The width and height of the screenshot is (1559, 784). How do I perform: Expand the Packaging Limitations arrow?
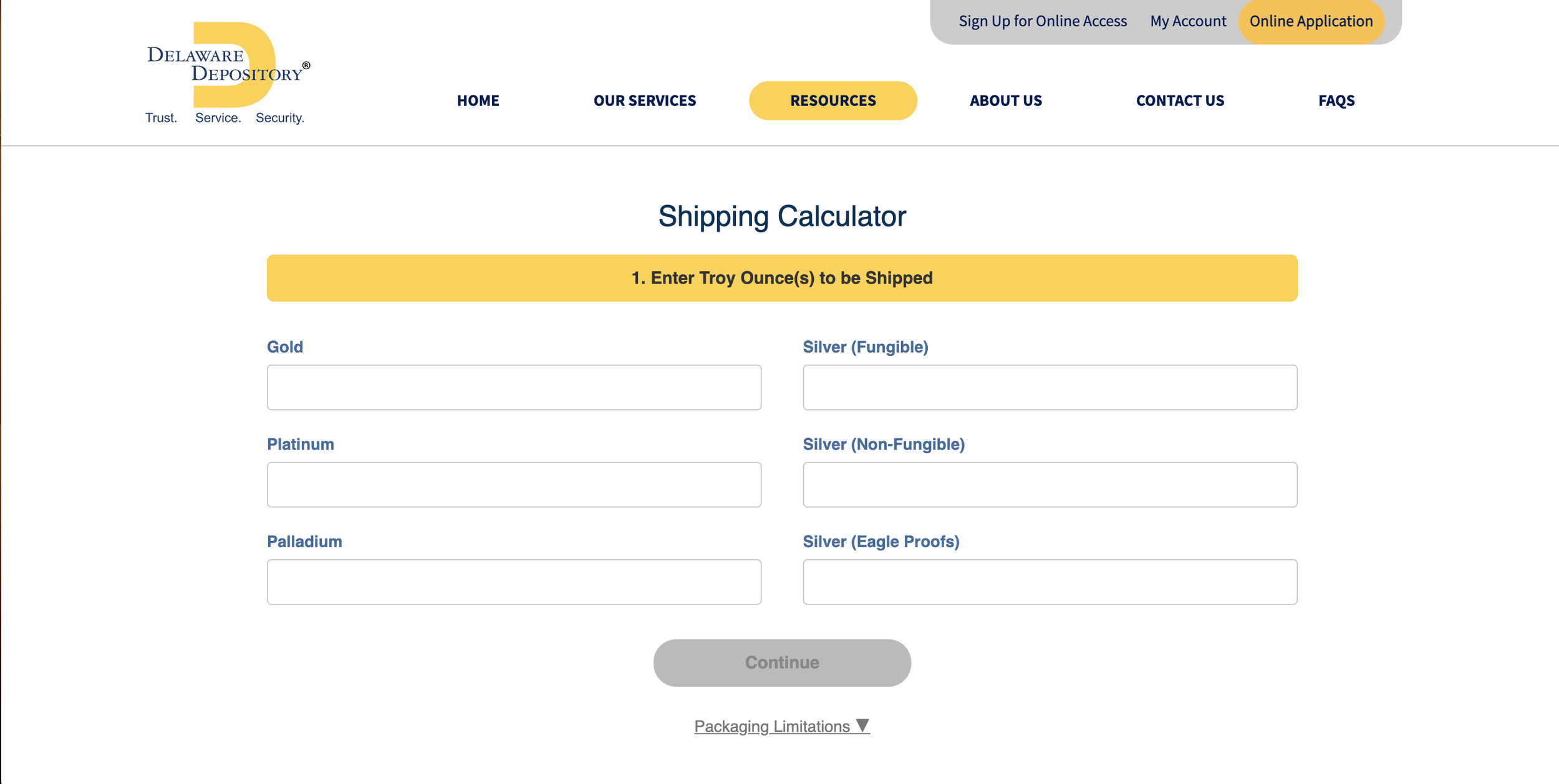(862, 725)
